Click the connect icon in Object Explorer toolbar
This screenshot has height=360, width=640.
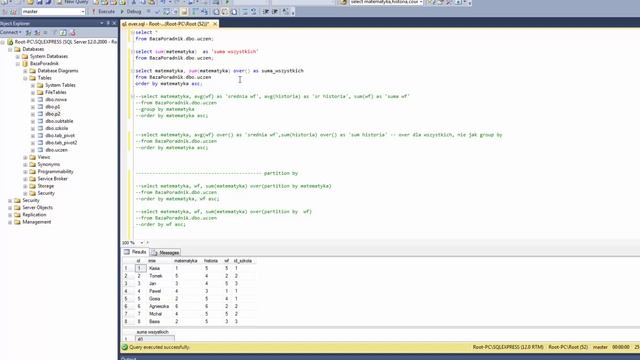29,32
